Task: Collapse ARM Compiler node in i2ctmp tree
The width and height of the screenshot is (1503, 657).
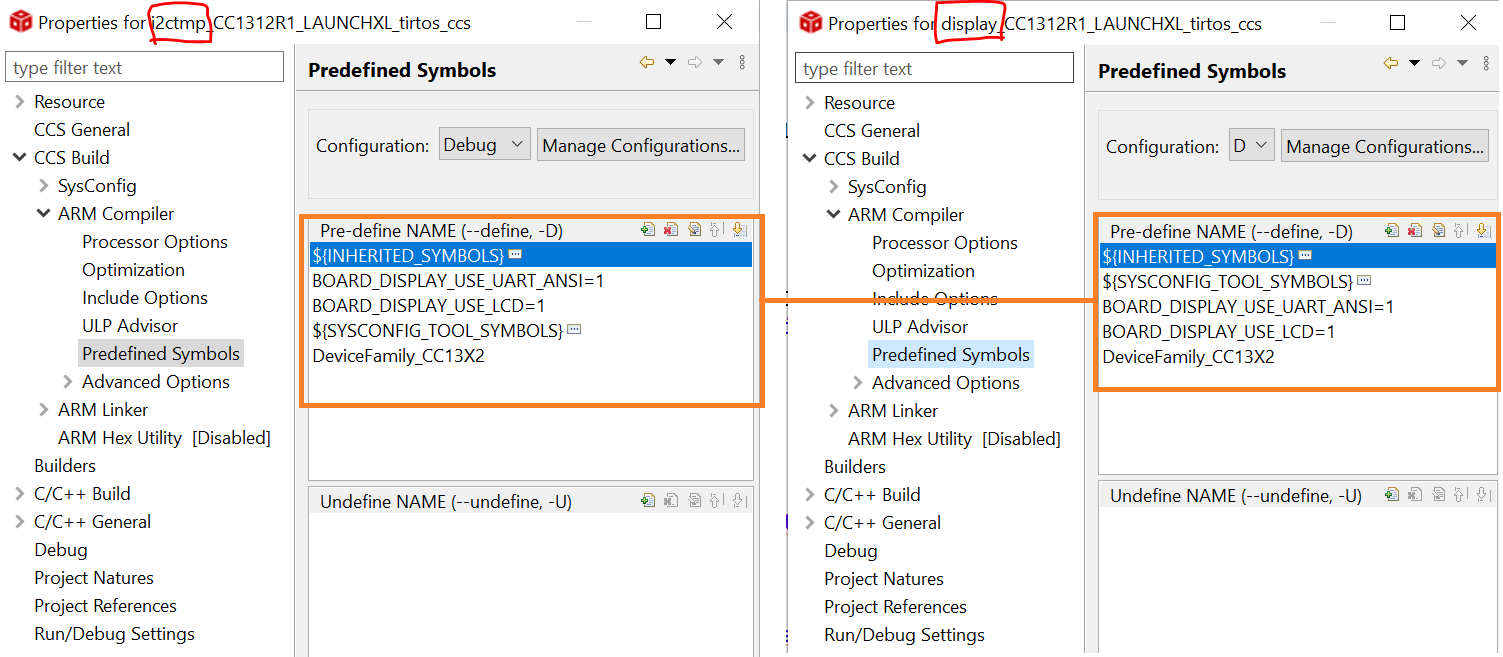Action: pos(44,213)
